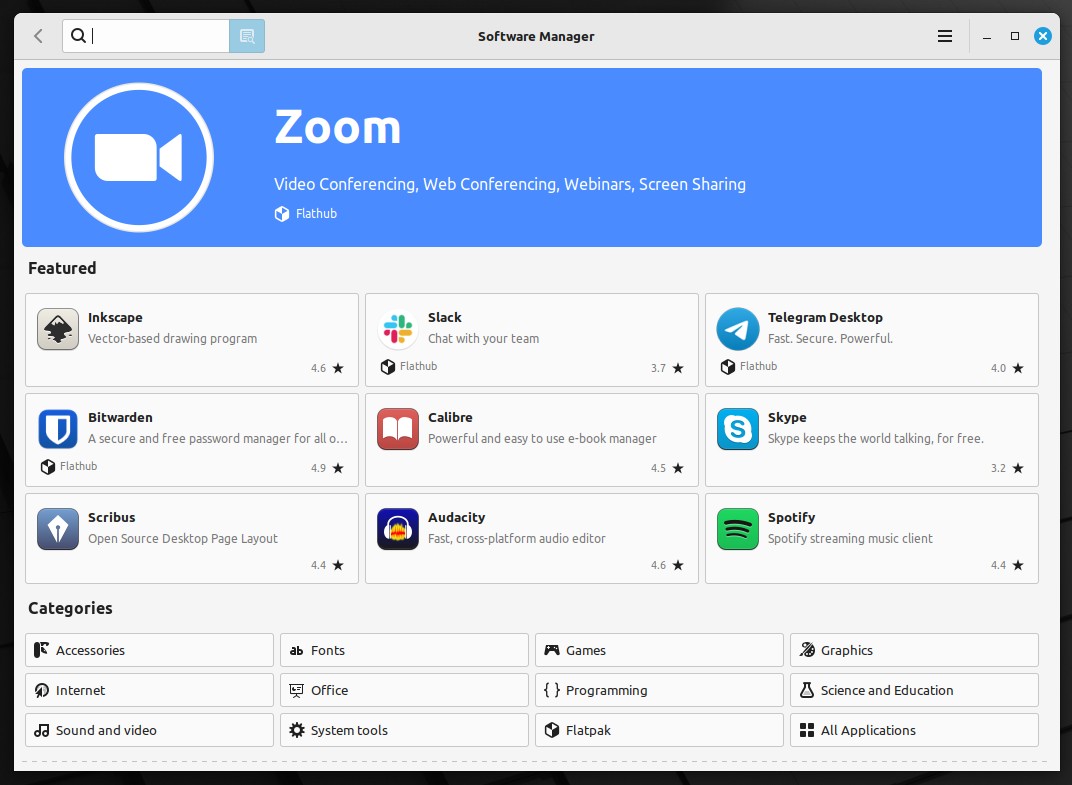Click Skype's 3.2 star rating

pos(1006,468)
